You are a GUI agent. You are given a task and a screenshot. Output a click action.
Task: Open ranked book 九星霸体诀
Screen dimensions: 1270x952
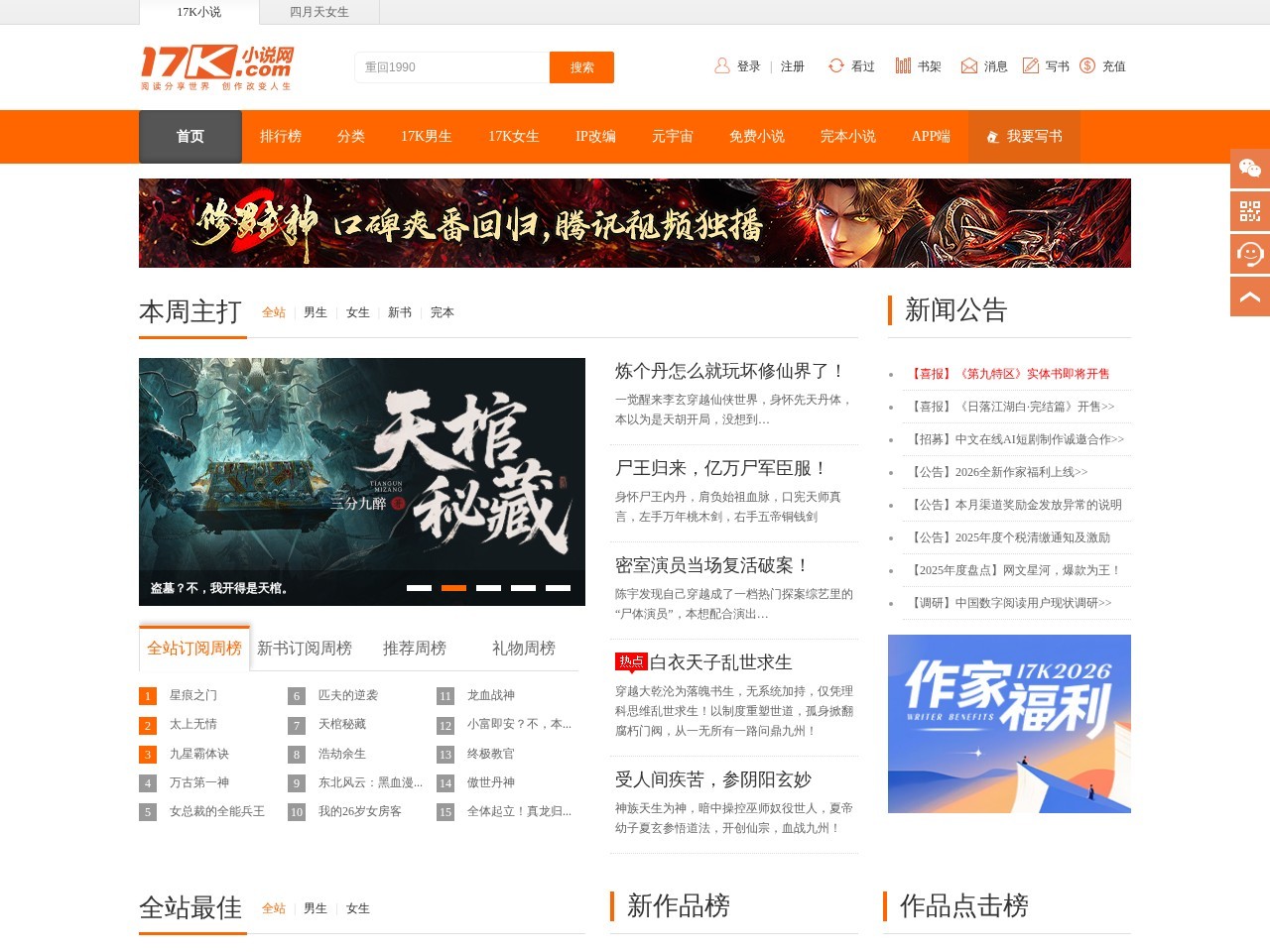click(199, 754)
